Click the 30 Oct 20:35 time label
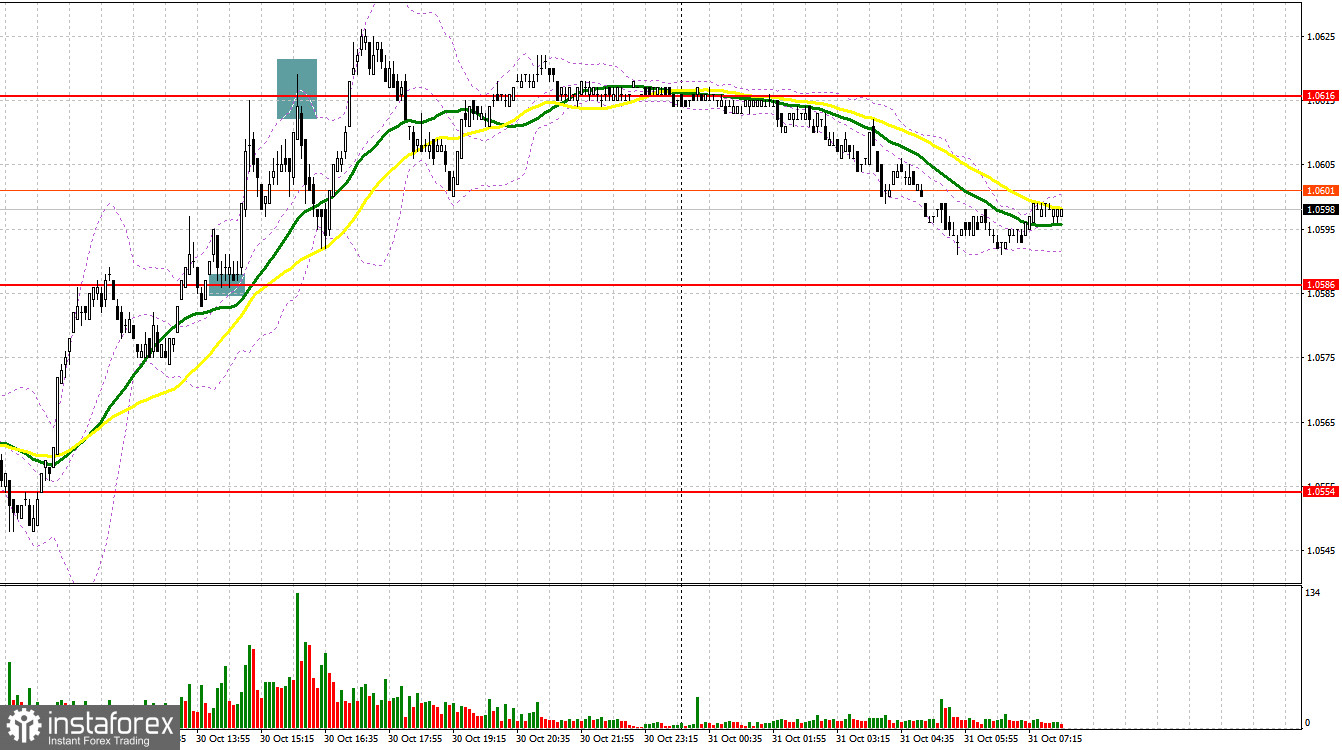 coord(544,739)
